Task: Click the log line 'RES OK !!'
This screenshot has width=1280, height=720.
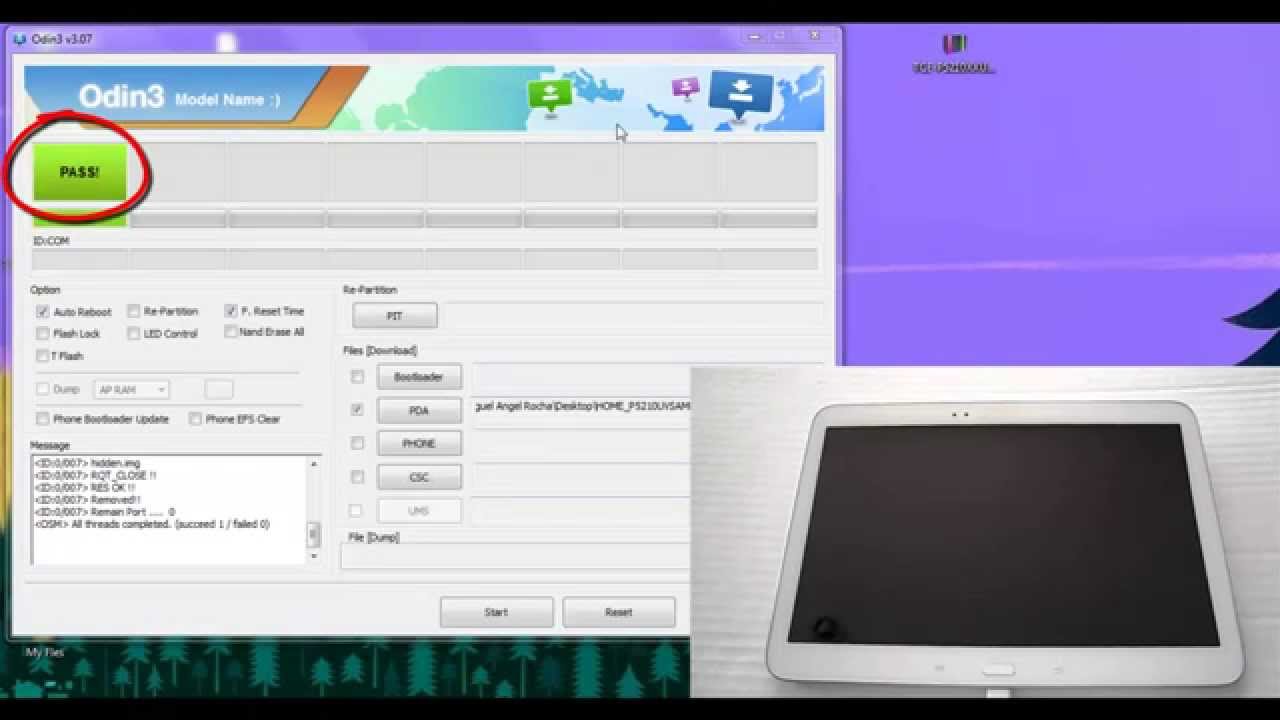Action: pos(85,488)
